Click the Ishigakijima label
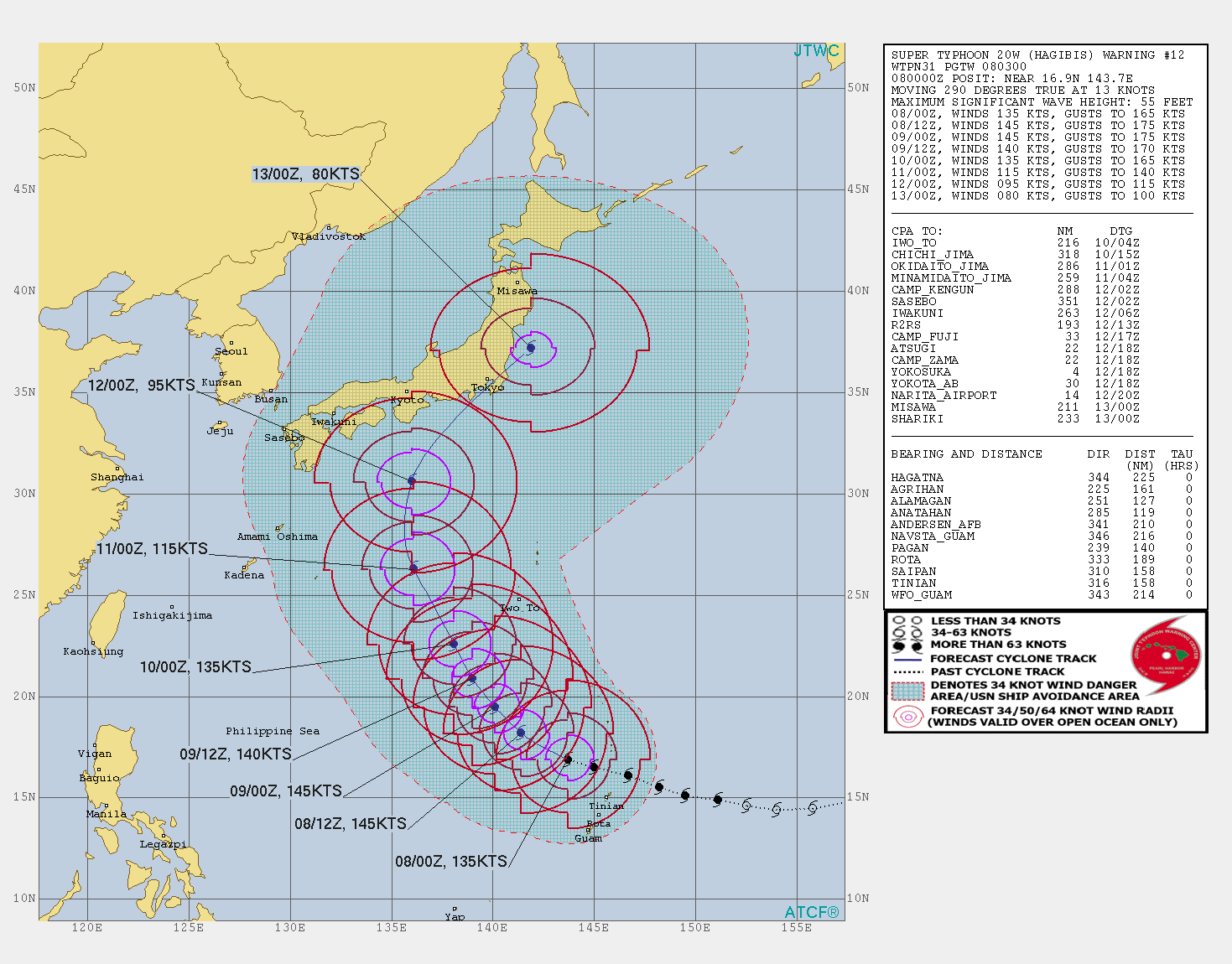Image resolution: width=1232 pixels, height=964 pixels. click(x=172, y=615)
